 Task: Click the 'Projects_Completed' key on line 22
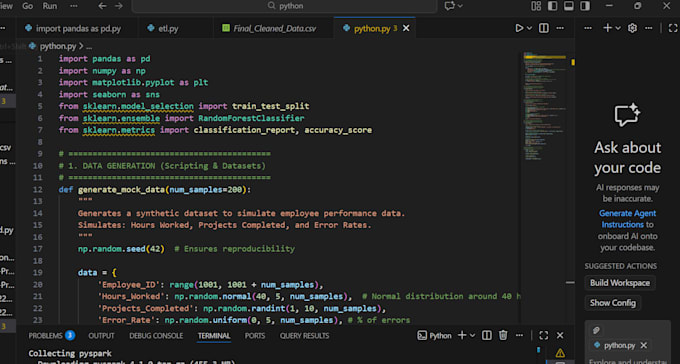pyautogui.click(x=147, y=308)
